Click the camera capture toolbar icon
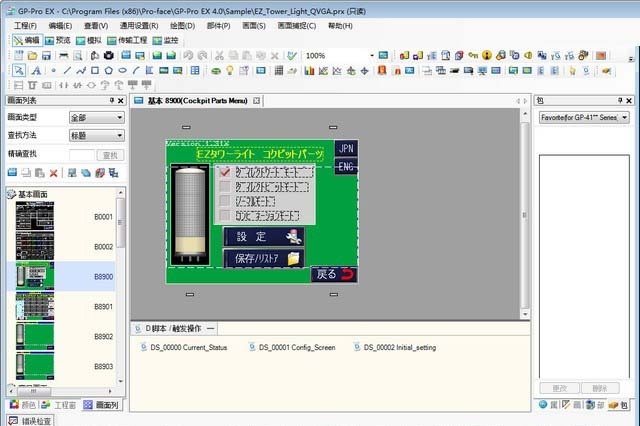The image size is (640, 426). coord(109,55)
